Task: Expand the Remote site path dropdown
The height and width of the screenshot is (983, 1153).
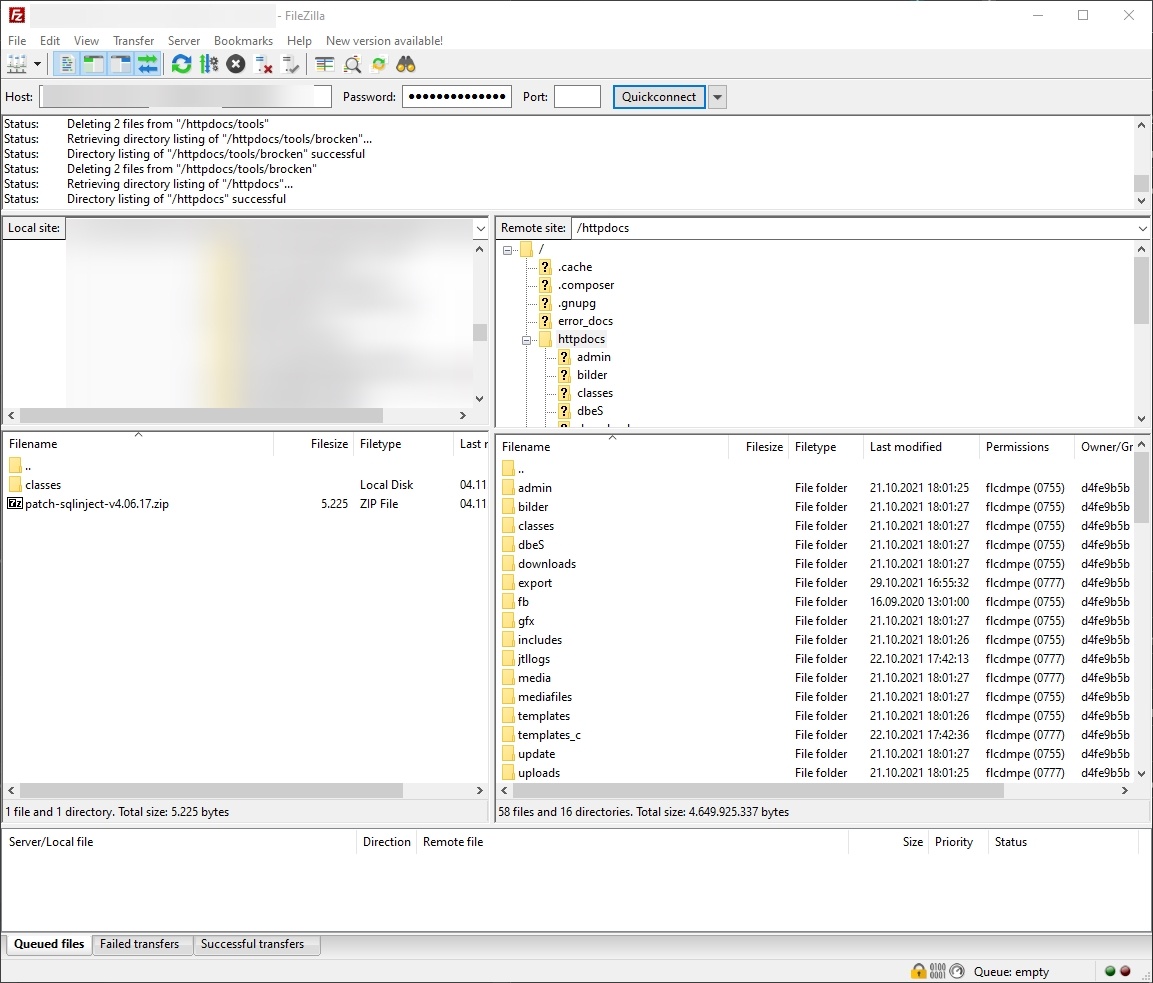Action: tap(1142, 229)
